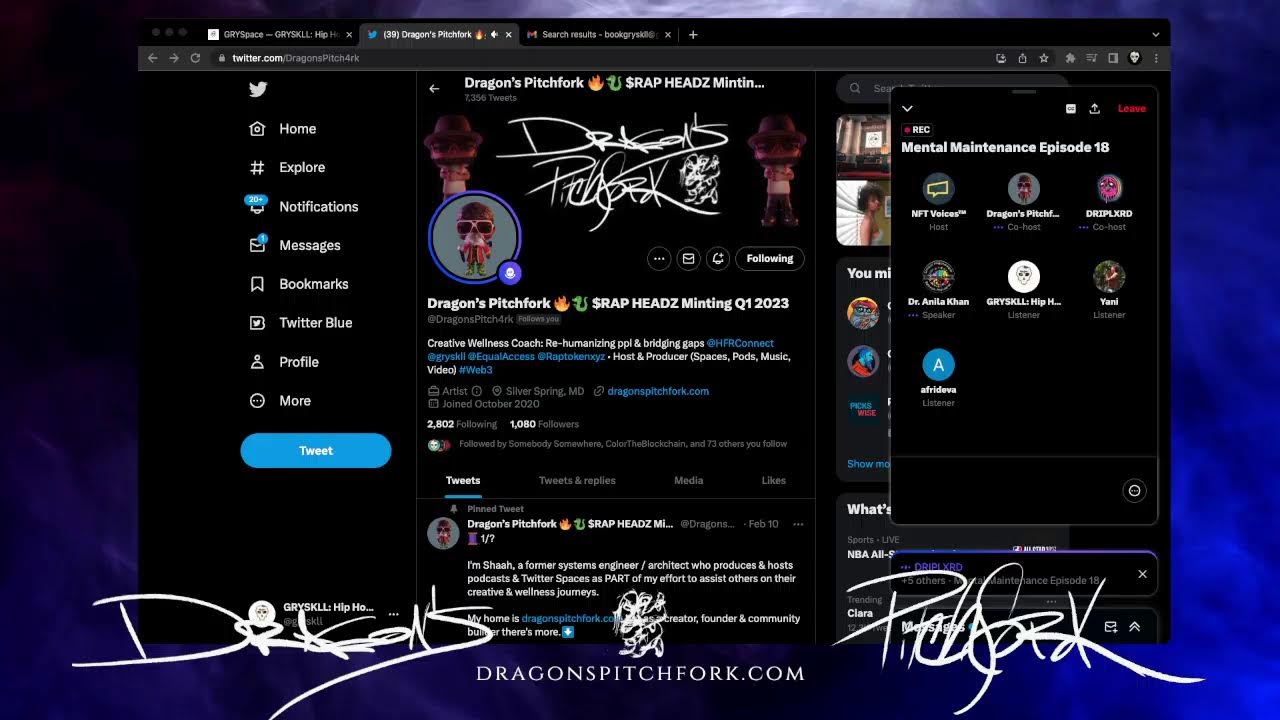Open the #Web3 hashtag link

(475, 370)
